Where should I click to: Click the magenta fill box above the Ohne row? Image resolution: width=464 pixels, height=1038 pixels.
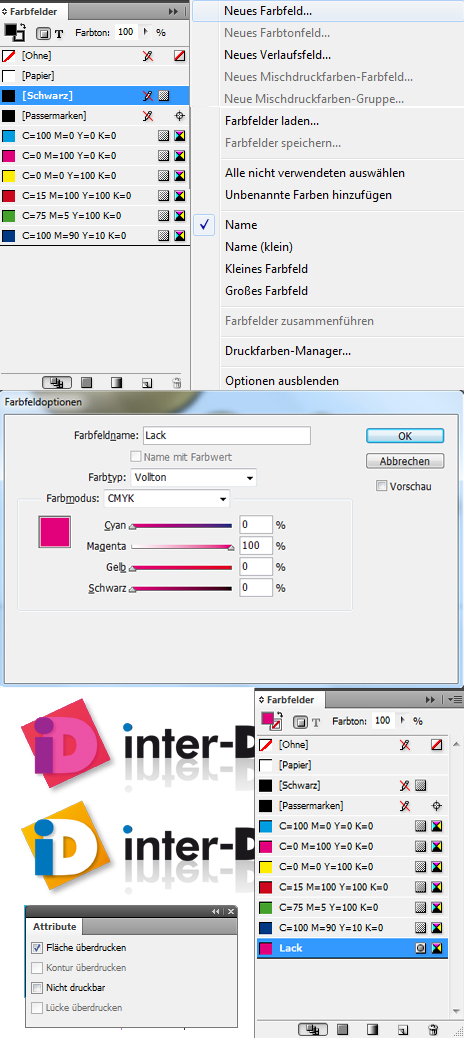(x=267, y=718)
